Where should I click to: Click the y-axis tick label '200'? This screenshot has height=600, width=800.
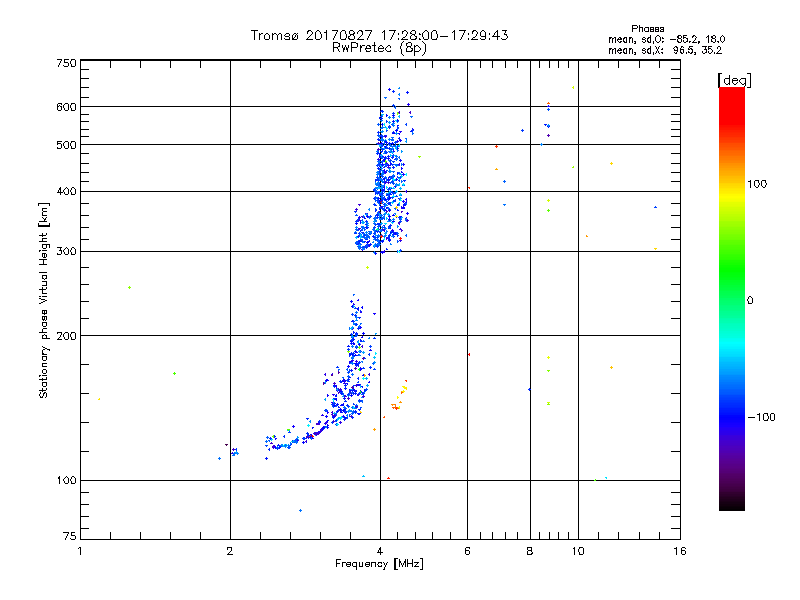66,336
